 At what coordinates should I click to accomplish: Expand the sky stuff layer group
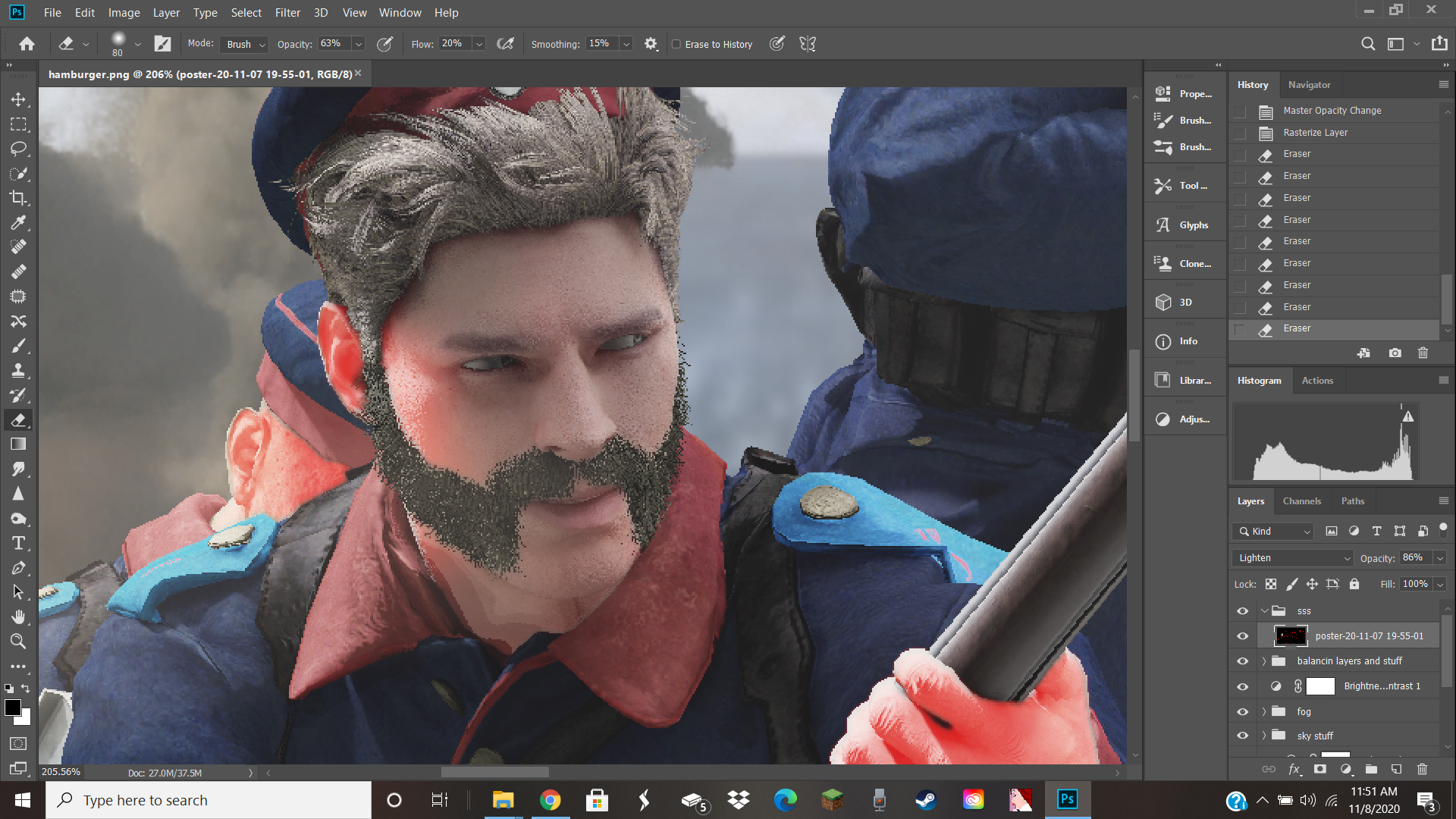pos(1264,736)
